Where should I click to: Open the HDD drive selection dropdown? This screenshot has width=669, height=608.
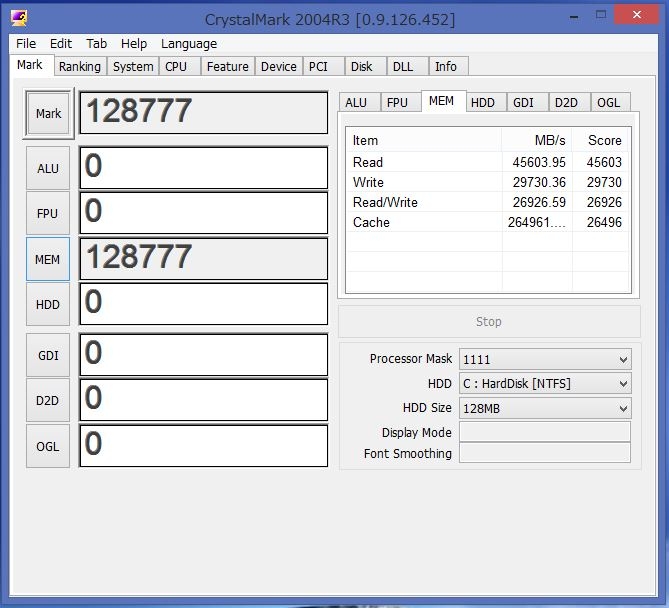click(544, 384)
